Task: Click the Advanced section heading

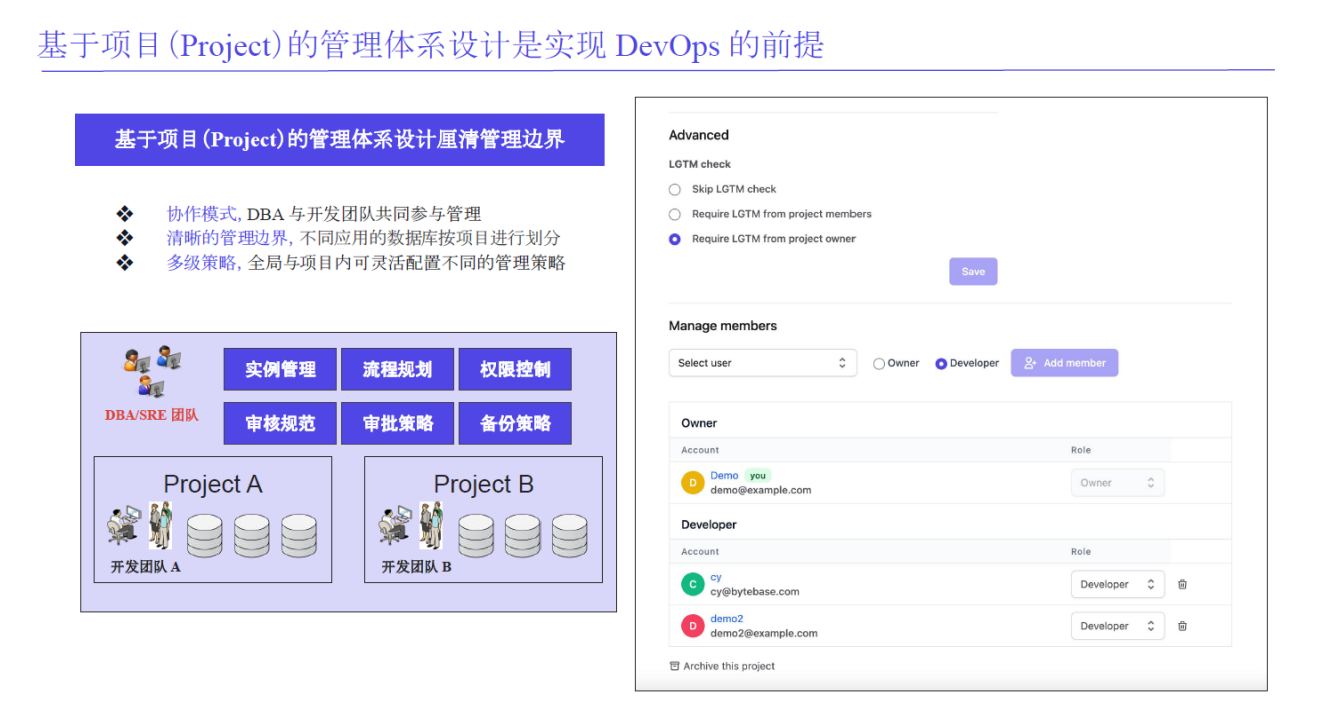Action: (x=699, y=135)
